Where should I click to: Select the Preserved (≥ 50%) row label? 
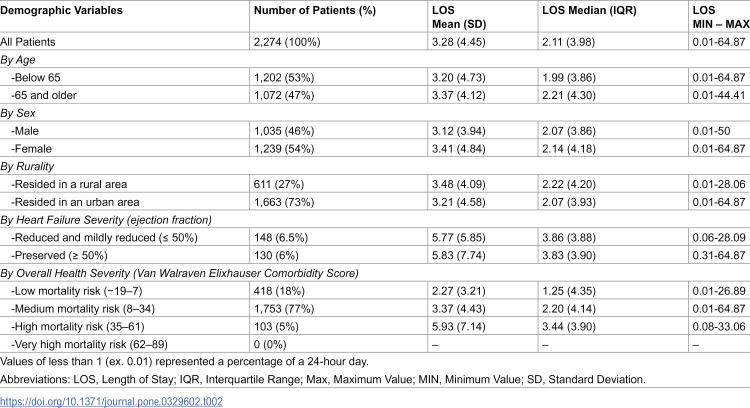point(60,255)
